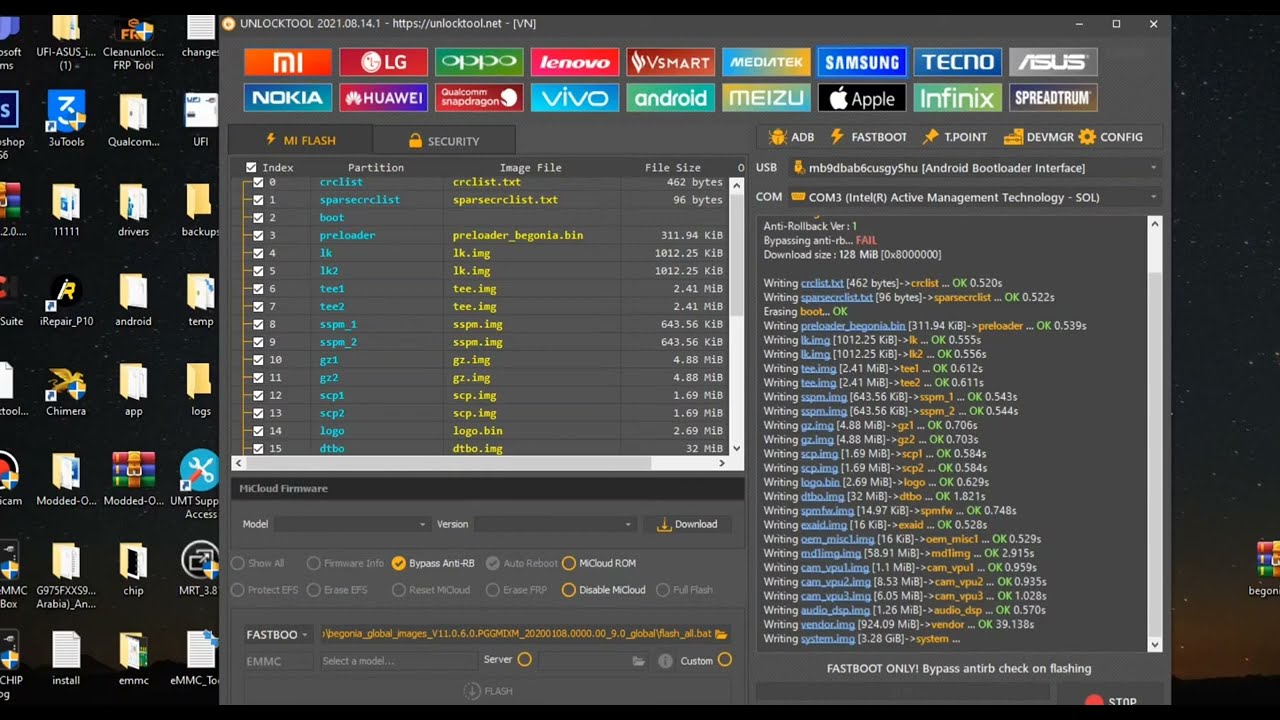The height and width of the screenshot is (720, 1280).
Task: Select the Lenovo brand tile
Action: point(575,62)
